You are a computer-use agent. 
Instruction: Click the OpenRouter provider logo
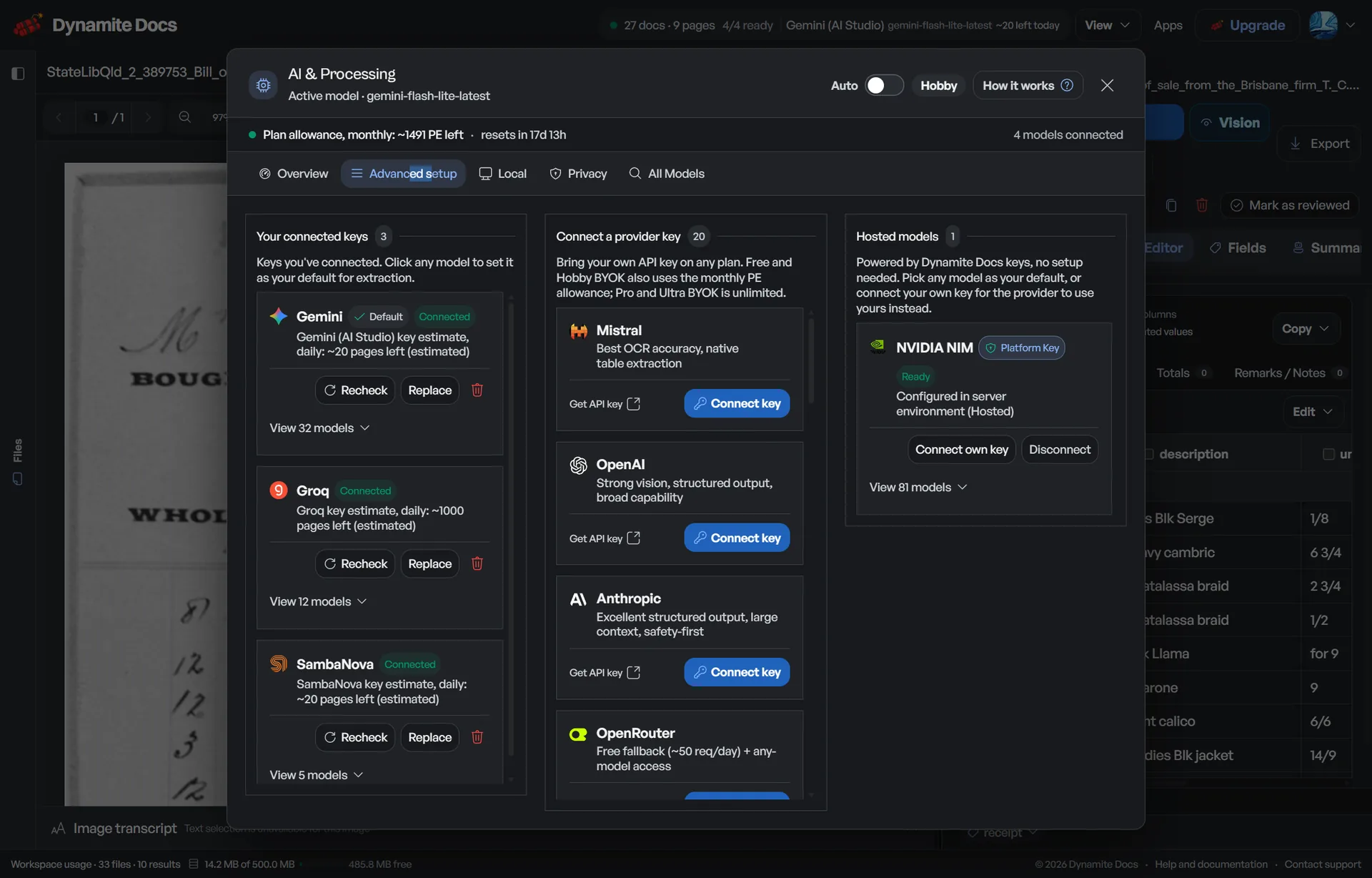(x=578, y=734)
